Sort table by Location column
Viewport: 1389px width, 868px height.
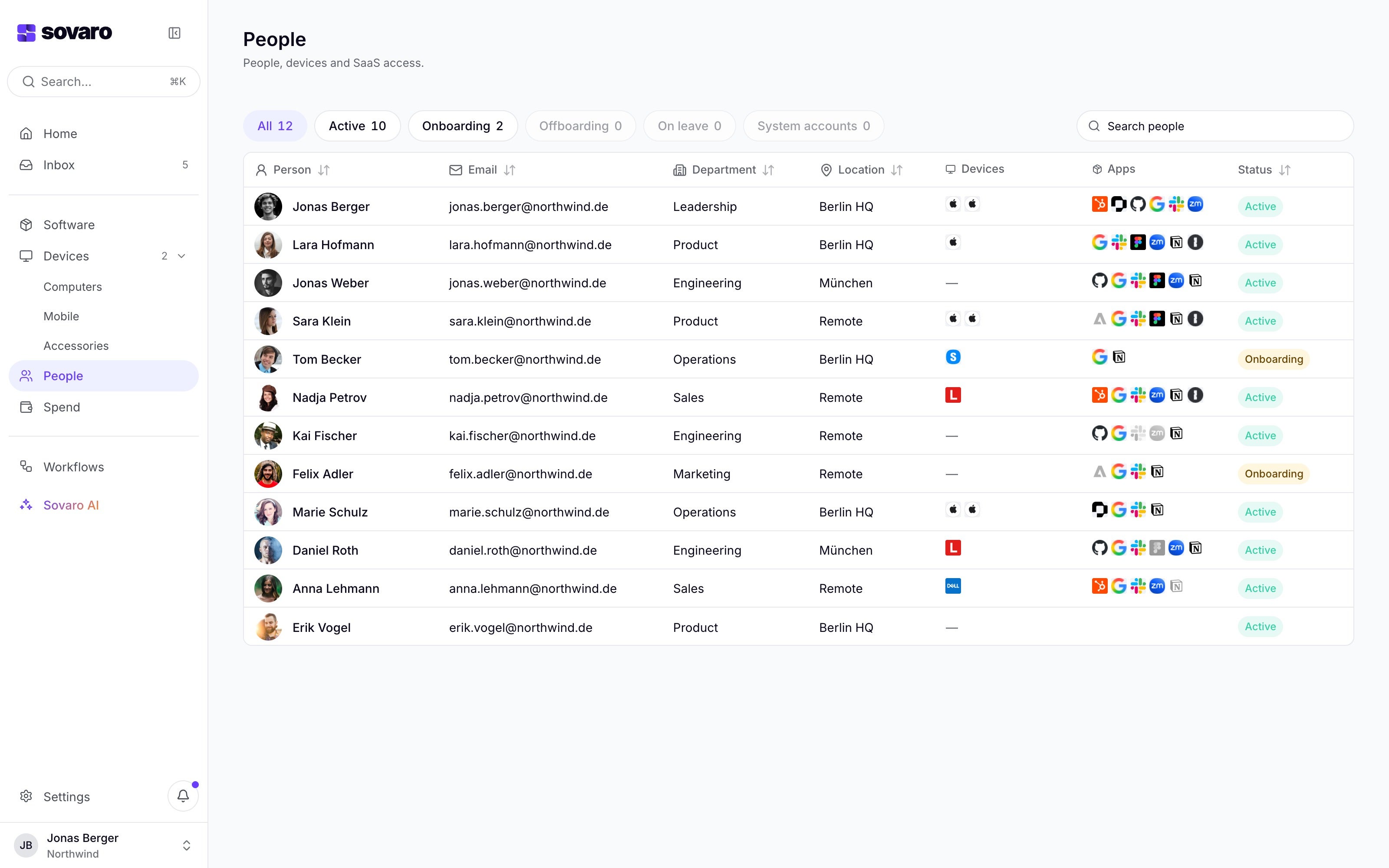click(x=897, y=170)
